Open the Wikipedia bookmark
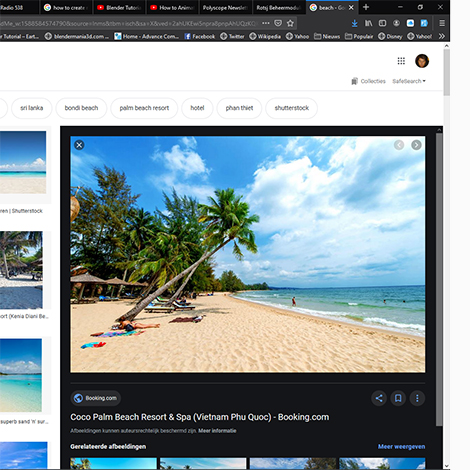Viewport: 470px width, 470px height. [x=265, y=36]
